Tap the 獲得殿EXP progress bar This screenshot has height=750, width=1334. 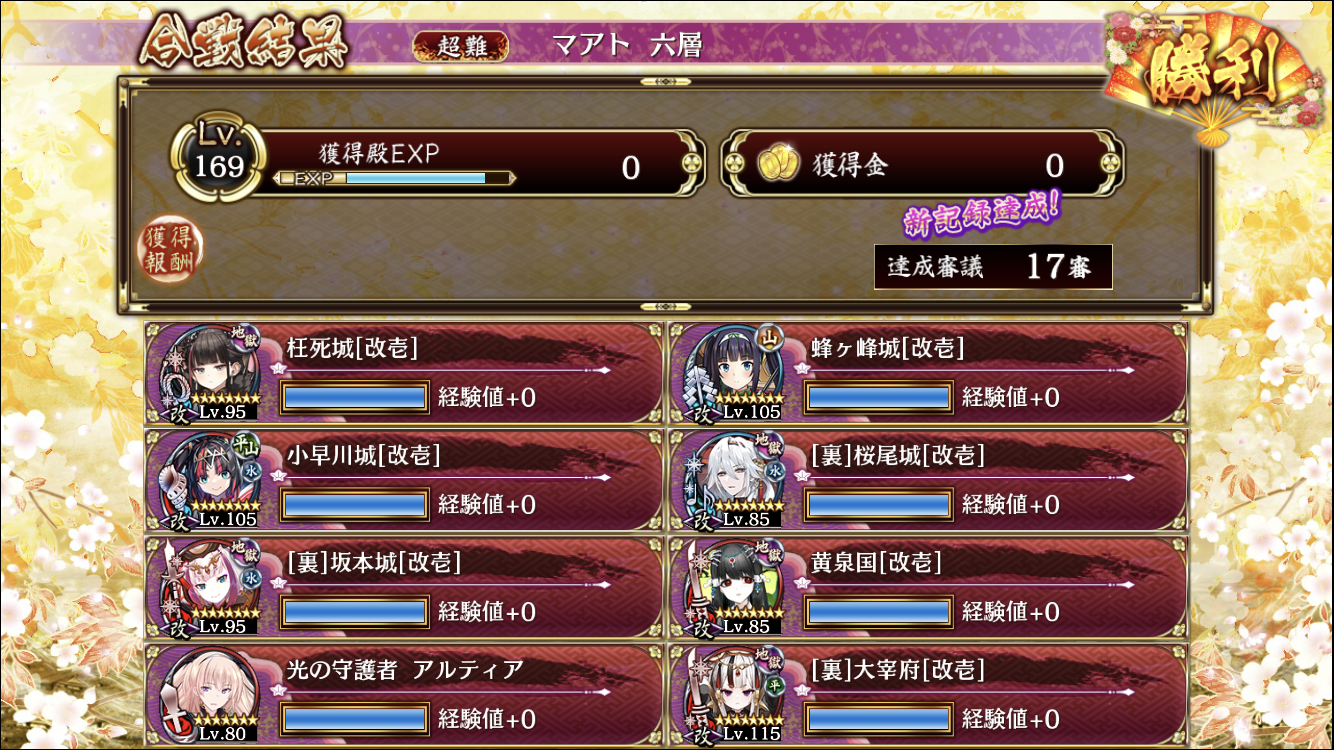click(396, 178)
